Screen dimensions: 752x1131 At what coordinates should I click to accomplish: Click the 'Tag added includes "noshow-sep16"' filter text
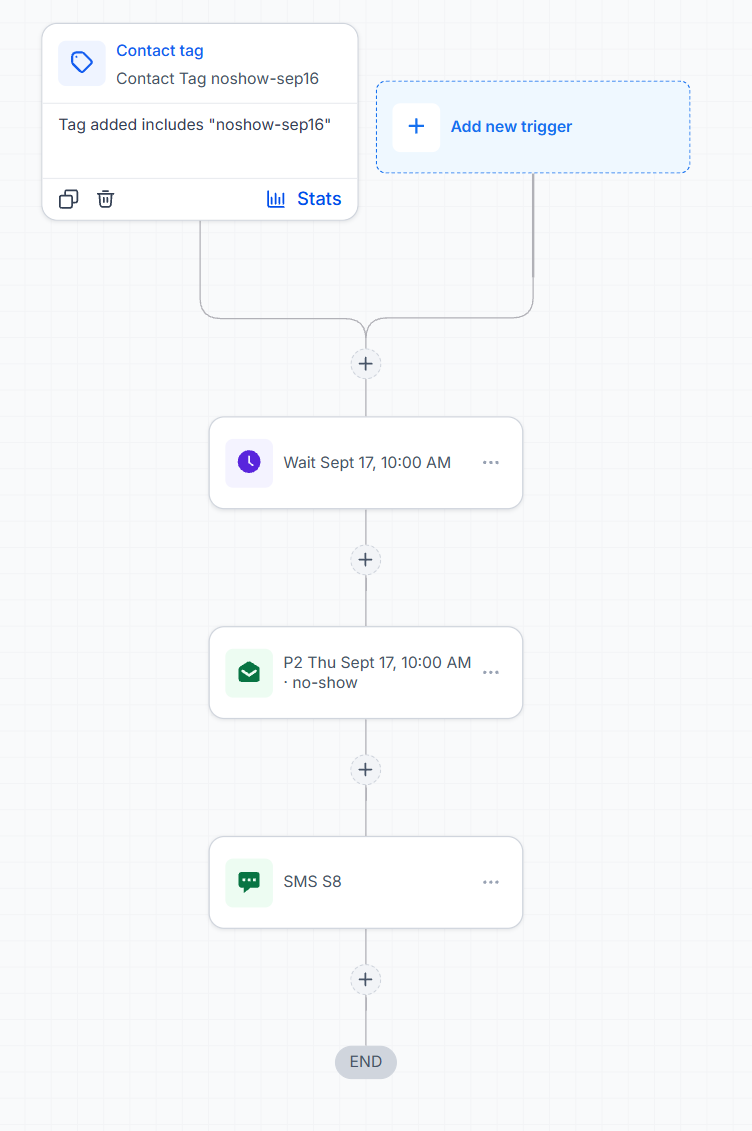(195, 125)
